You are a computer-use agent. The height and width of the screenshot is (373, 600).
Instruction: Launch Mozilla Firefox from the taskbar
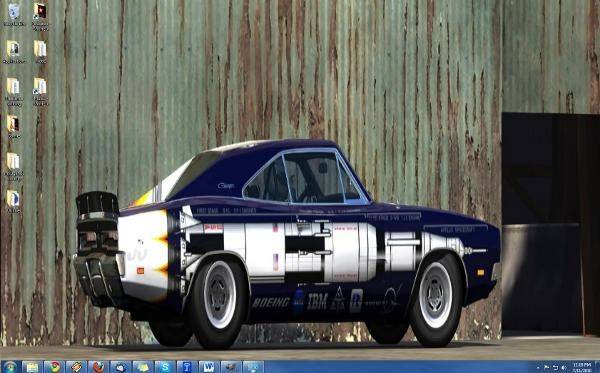coord(98,367)
